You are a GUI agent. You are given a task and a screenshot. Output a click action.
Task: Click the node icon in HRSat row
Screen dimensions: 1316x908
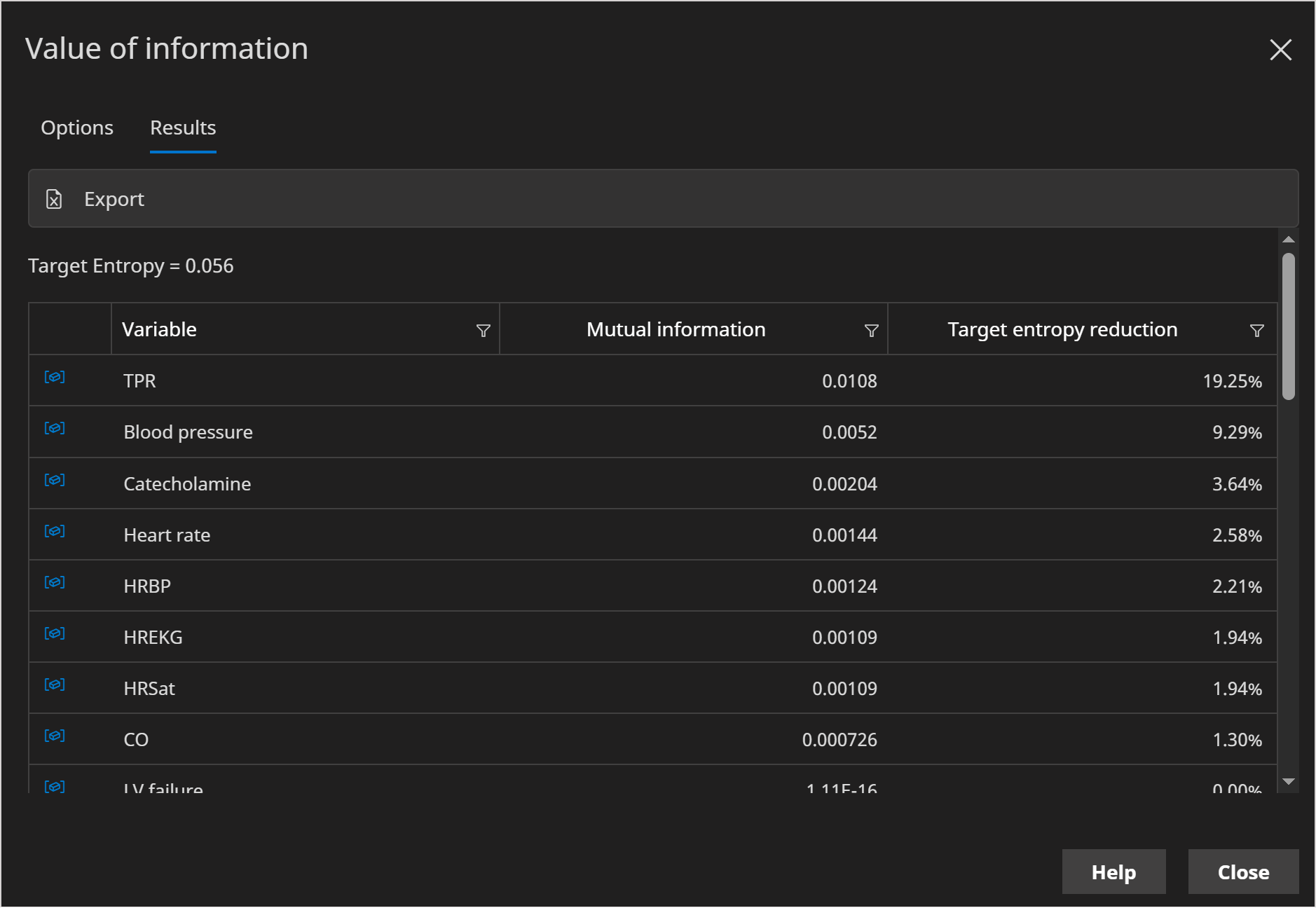click(55, 685)
